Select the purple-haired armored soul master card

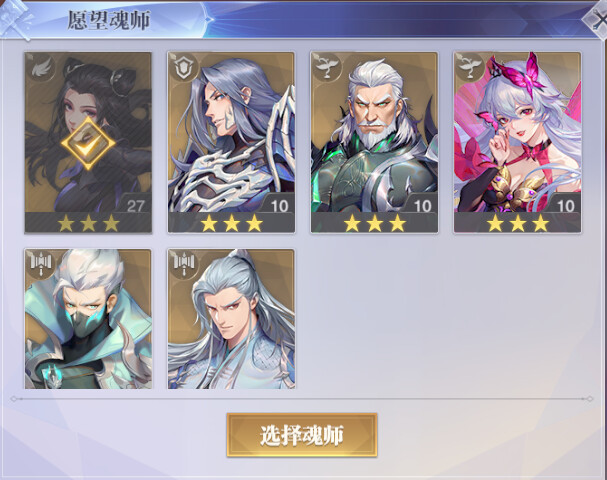click(231, 142)
